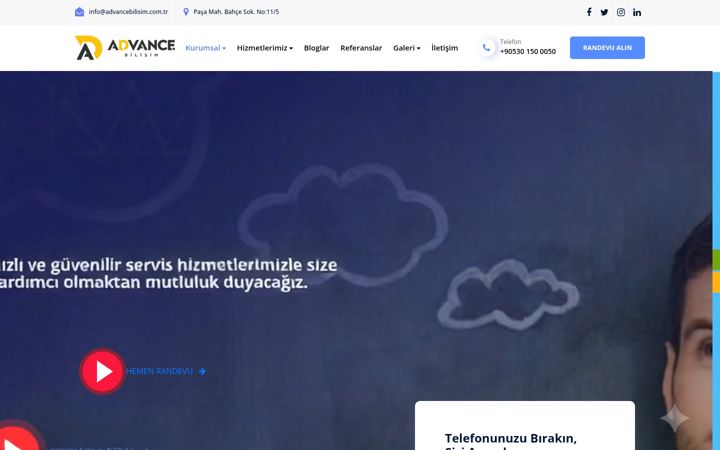Click the round phone icon
Viewport: 720px width, 450px height.
tap(486, 47)
